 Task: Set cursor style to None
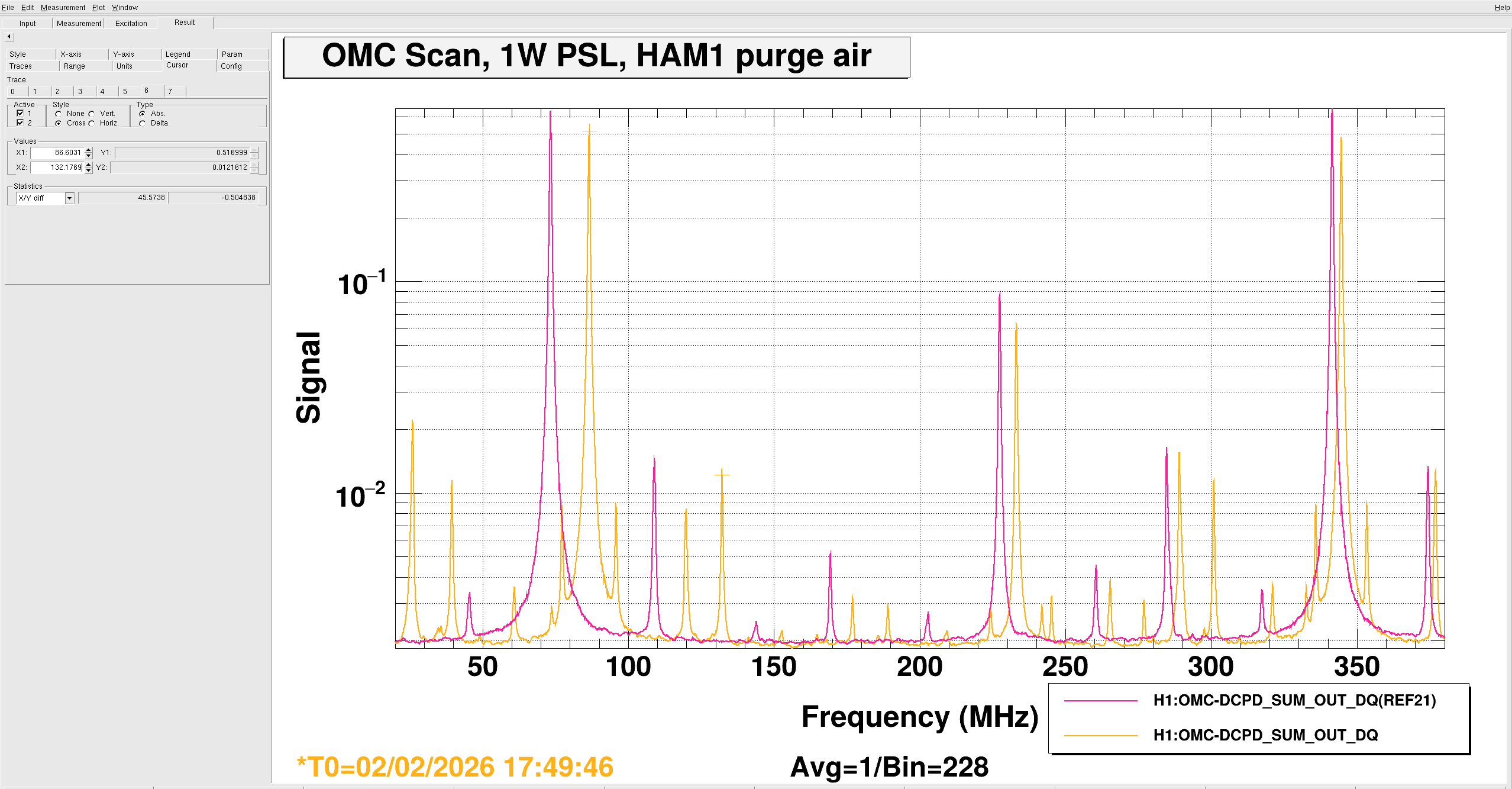click(59, 114)
